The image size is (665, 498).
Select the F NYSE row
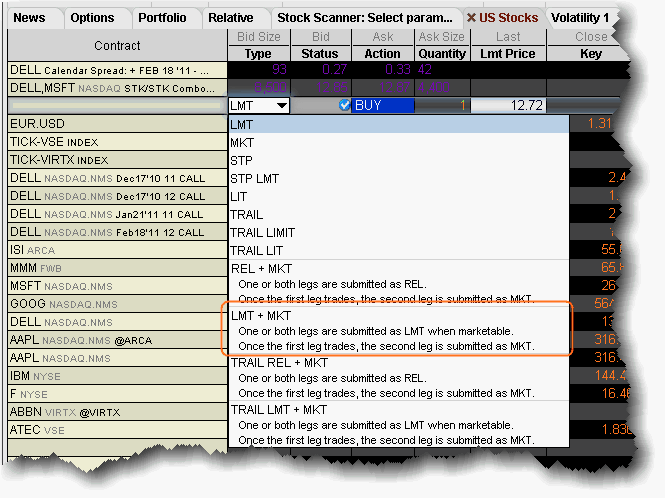point(117,394)
